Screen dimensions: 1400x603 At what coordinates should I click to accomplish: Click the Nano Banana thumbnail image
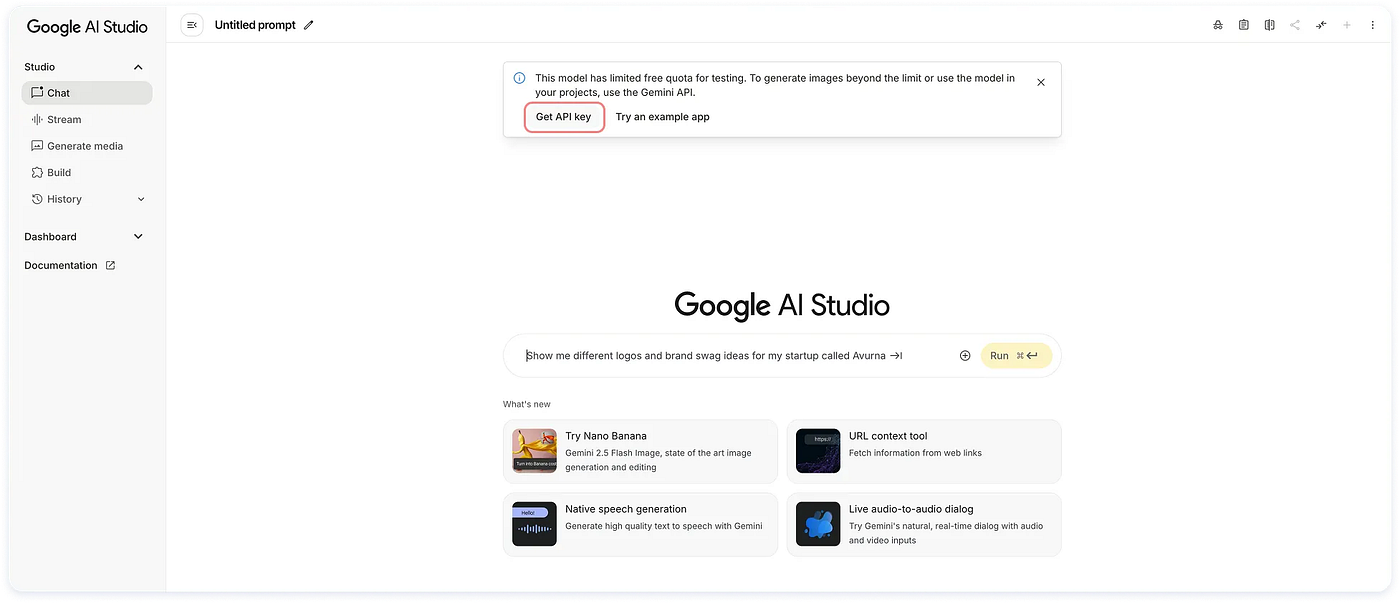(534, 451)
